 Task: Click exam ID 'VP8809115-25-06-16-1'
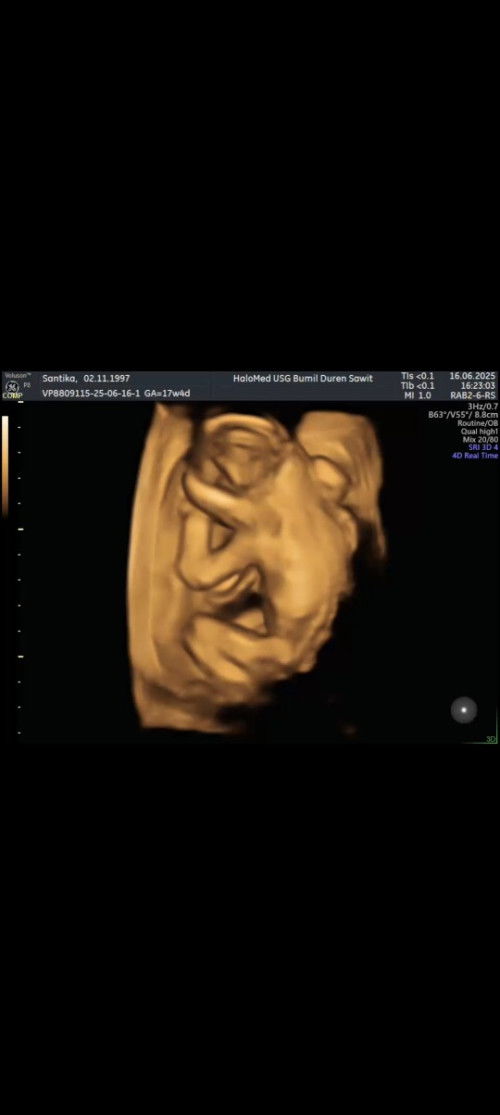(91, 393)
